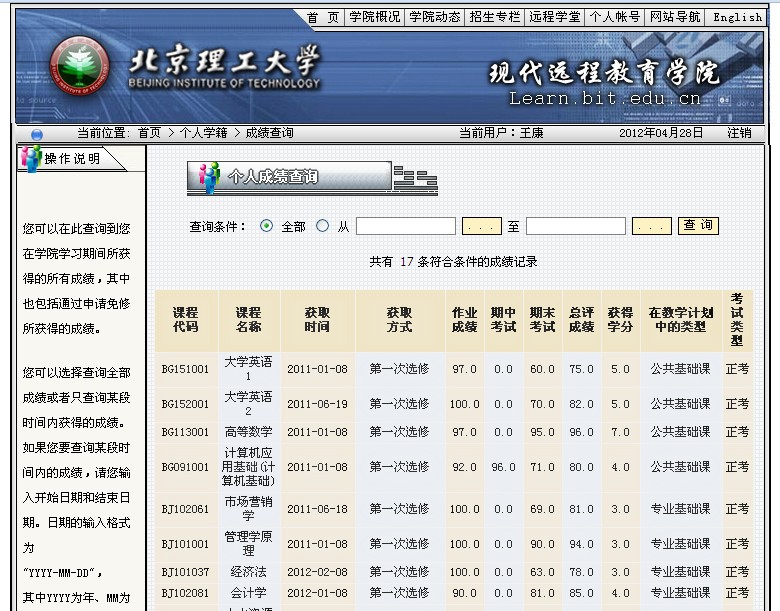Go to 首页 in the breadcrumb

150,133
